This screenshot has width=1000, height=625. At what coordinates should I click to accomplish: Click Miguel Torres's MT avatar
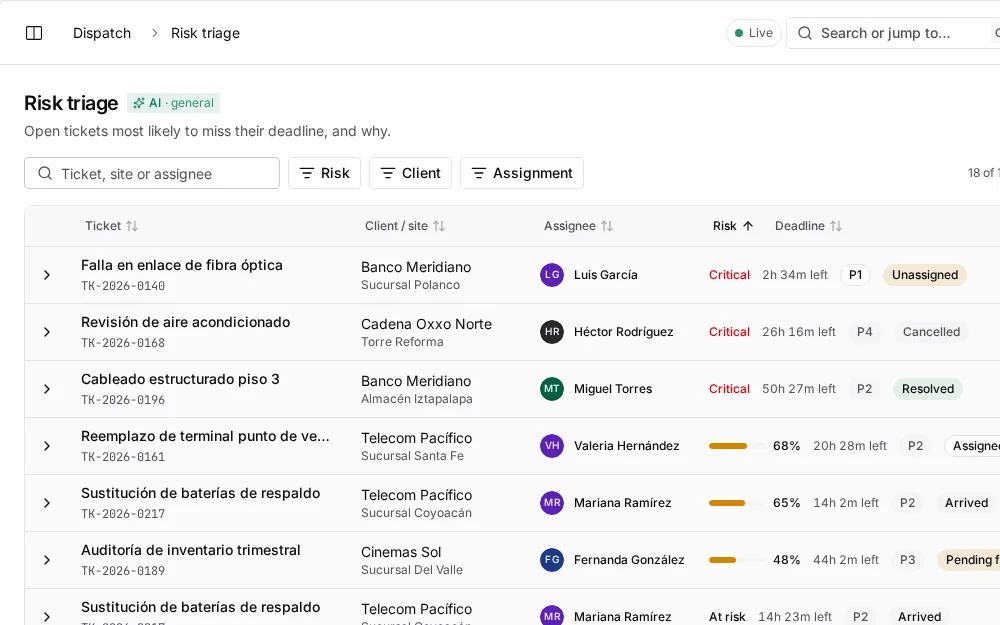click(x=552, y=389)
